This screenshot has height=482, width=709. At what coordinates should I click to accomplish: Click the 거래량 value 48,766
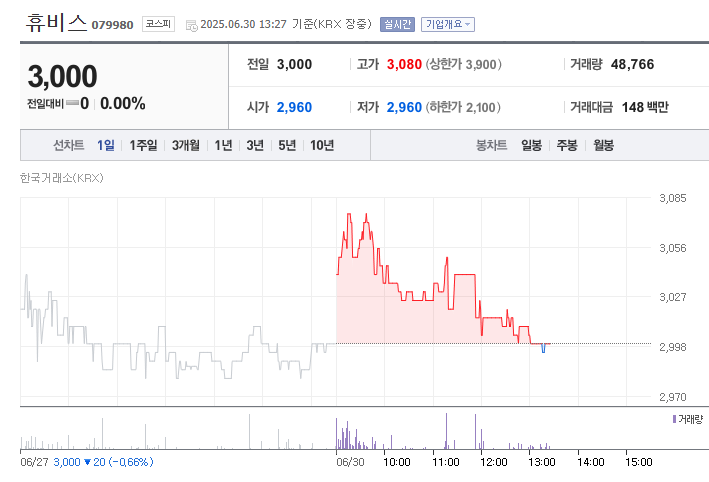pos(633,64)
